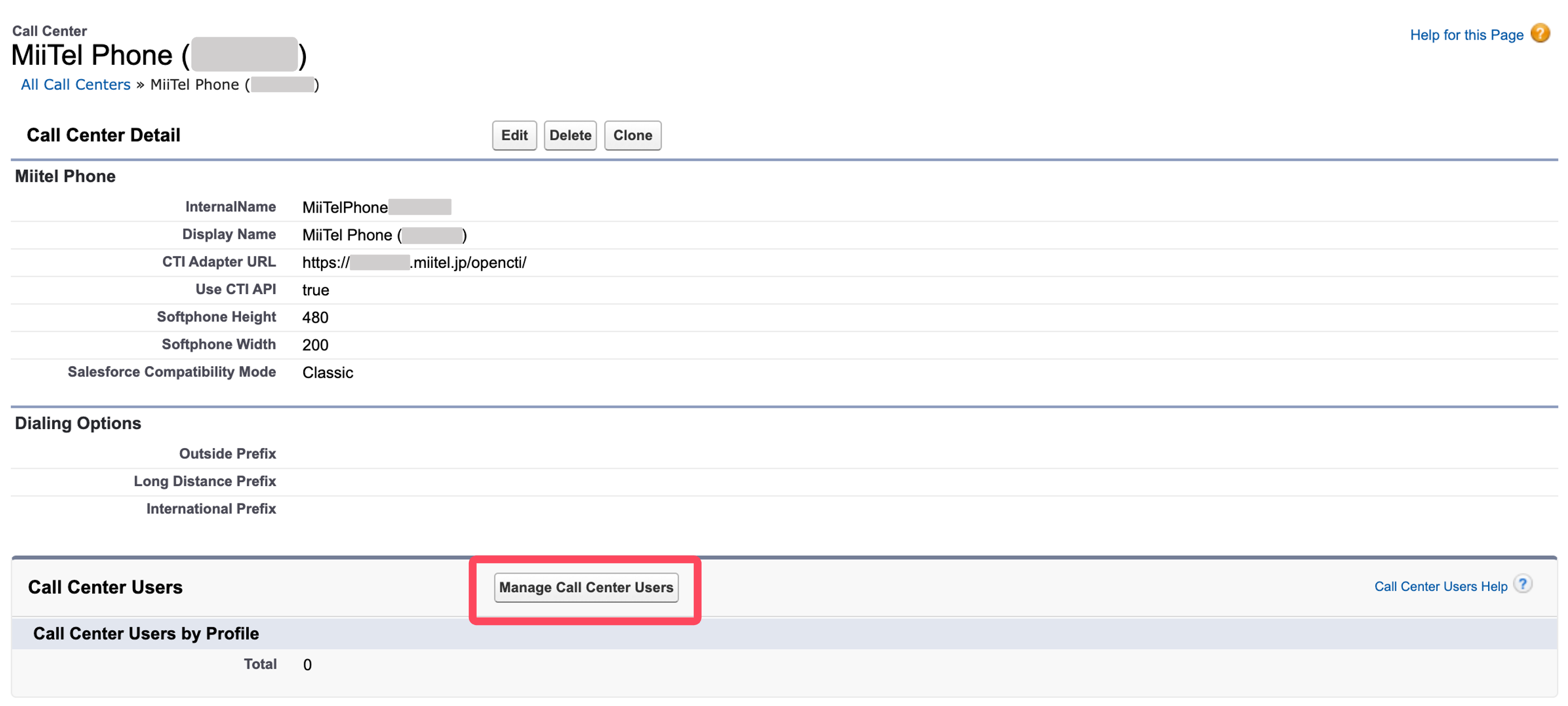Click the Softphone Height value 480
The width and height of the screenshot is (1568, 706).
click(x=315, y=318)
